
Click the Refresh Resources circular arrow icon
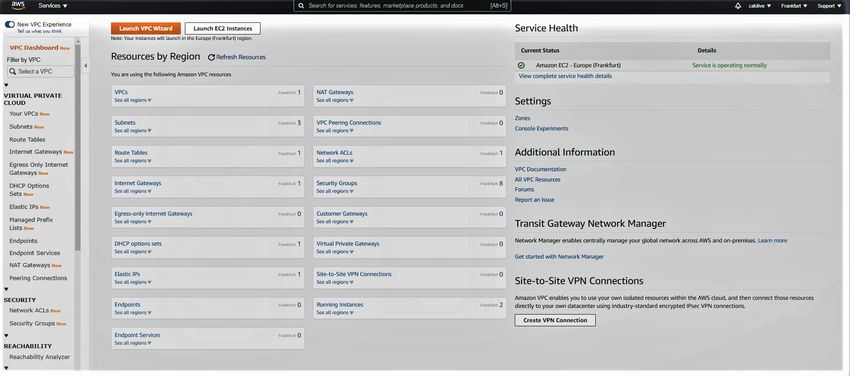click(x=211, y=57)
